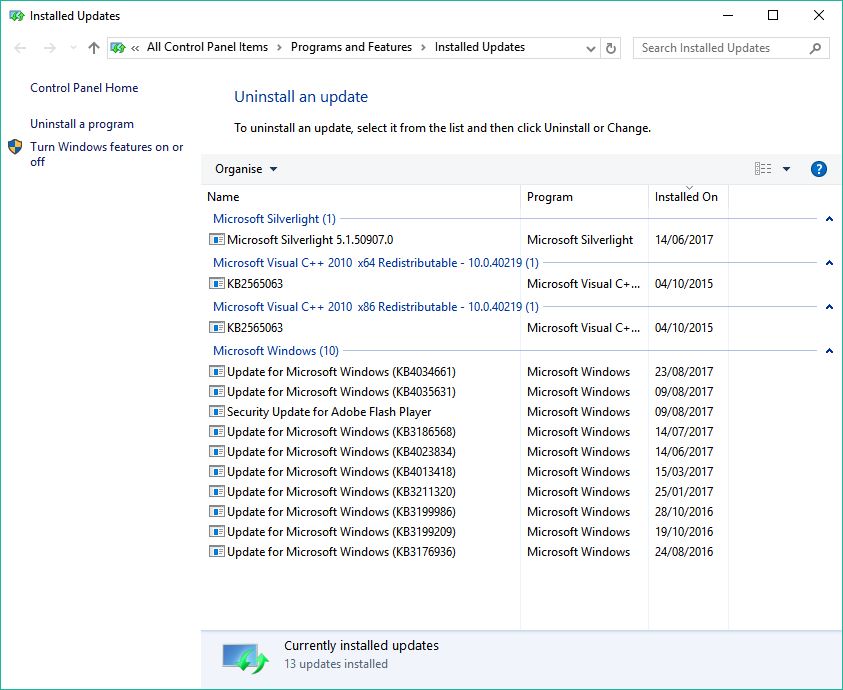The height and width of the screenshot is (690, 843).
Task: Go up one level with Up arrow
Action: [94, 48]
